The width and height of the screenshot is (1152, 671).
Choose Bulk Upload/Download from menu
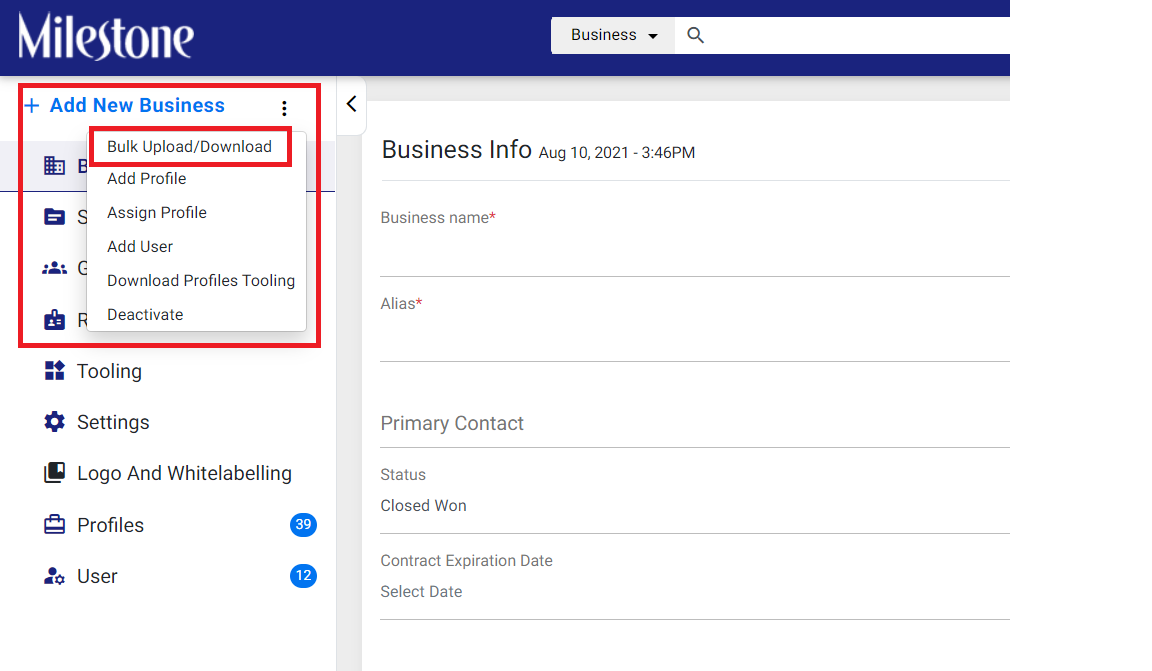click(190, 146)
